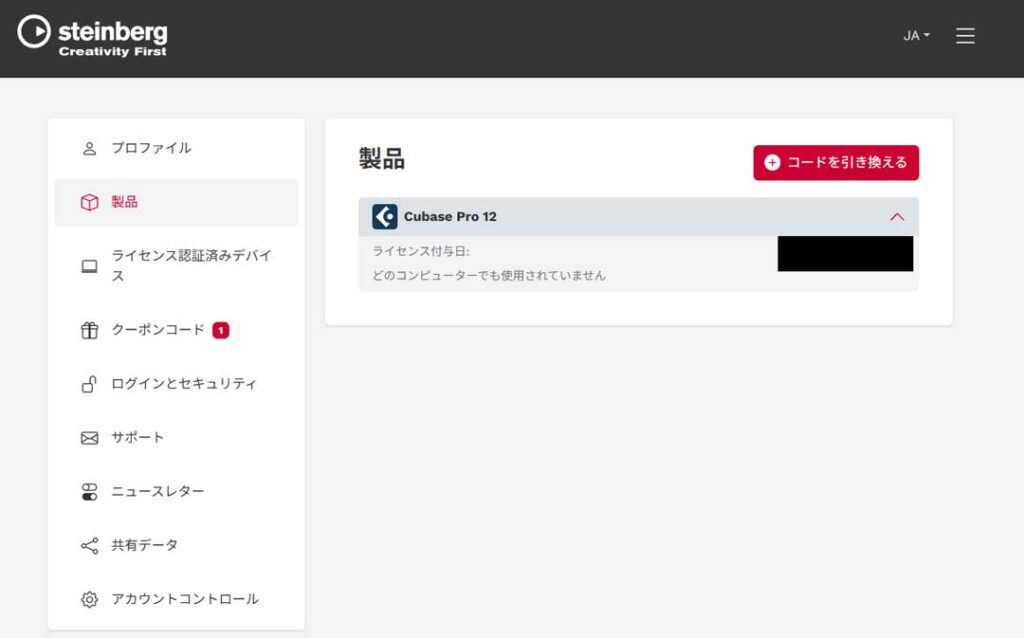This screenshot has height=638, width=1024.
Task: Click the laptop icon for licensed devices
Action: [x=89, y=266]
